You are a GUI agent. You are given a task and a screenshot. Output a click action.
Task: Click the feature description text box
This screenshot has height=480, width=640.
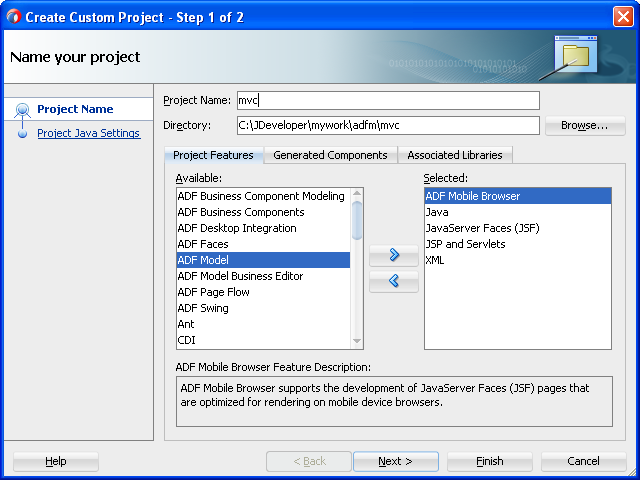point(394,402)
